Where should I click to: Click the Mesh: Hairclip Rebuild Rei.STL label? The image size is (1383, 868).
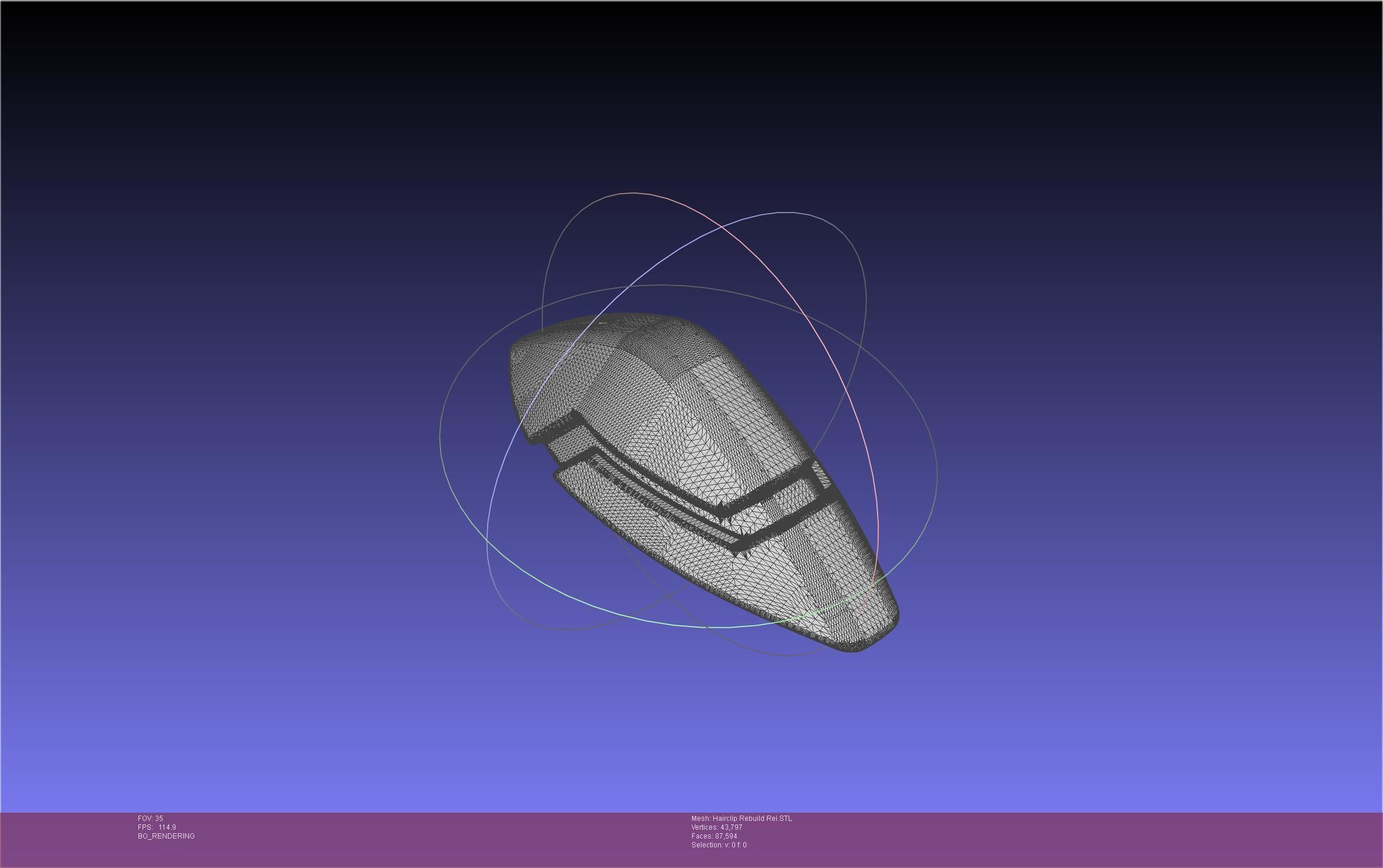pos(742,818)
